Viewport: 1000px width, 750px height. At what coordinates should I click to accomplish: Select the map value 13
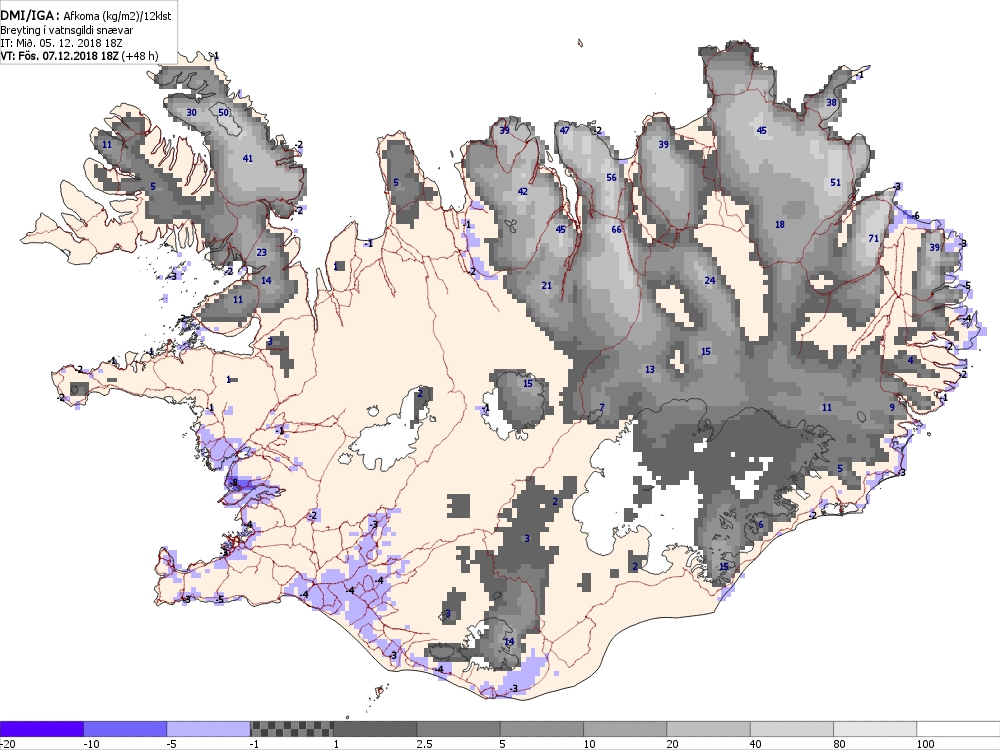click(650, 369)
